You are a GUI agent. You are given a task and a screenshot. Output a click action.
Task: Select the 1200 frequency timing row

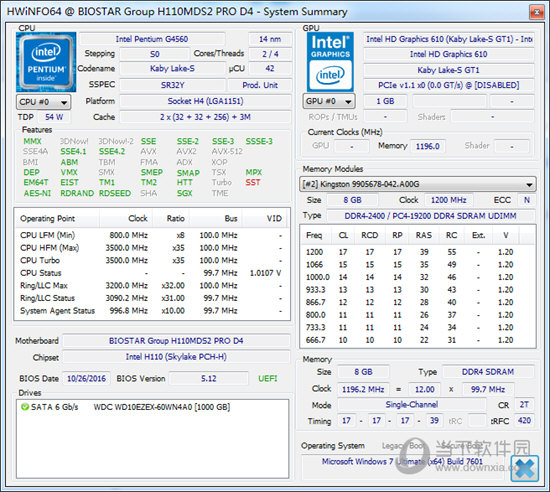coord(417,252)
